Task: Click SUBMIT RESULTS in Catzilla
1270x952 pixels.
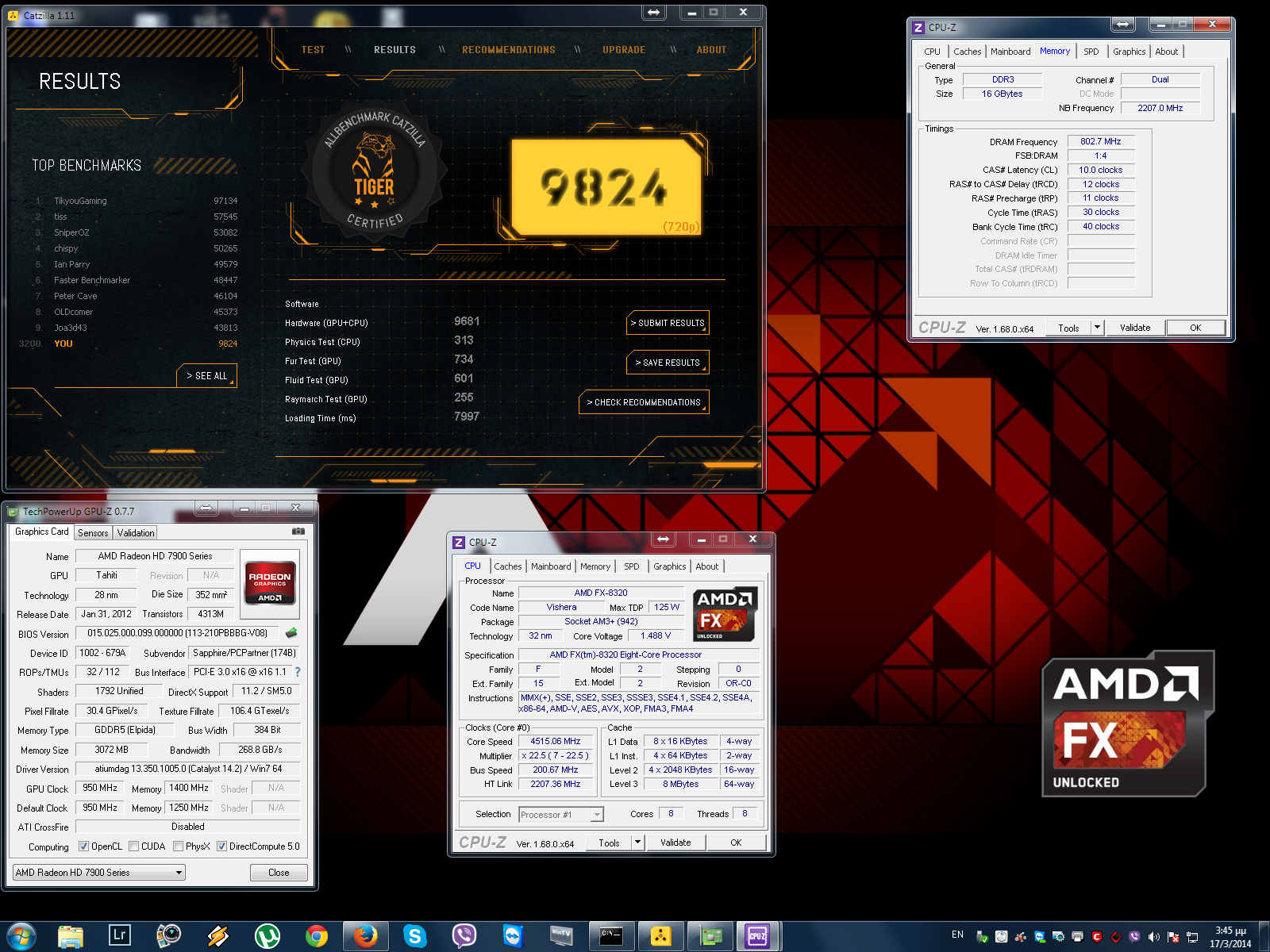Action: point(668,323)
